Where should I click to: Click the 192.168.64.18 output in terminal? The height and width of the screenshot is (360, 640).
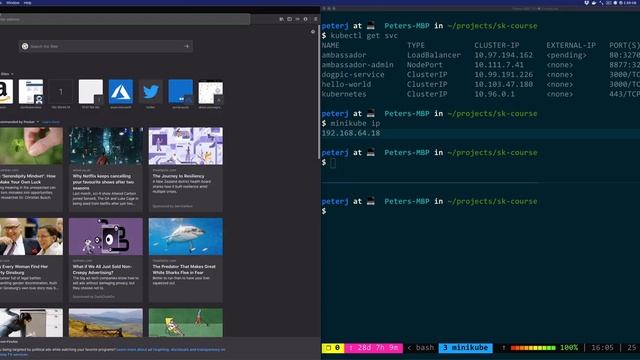pyautogui.click(x=351, y=133)
